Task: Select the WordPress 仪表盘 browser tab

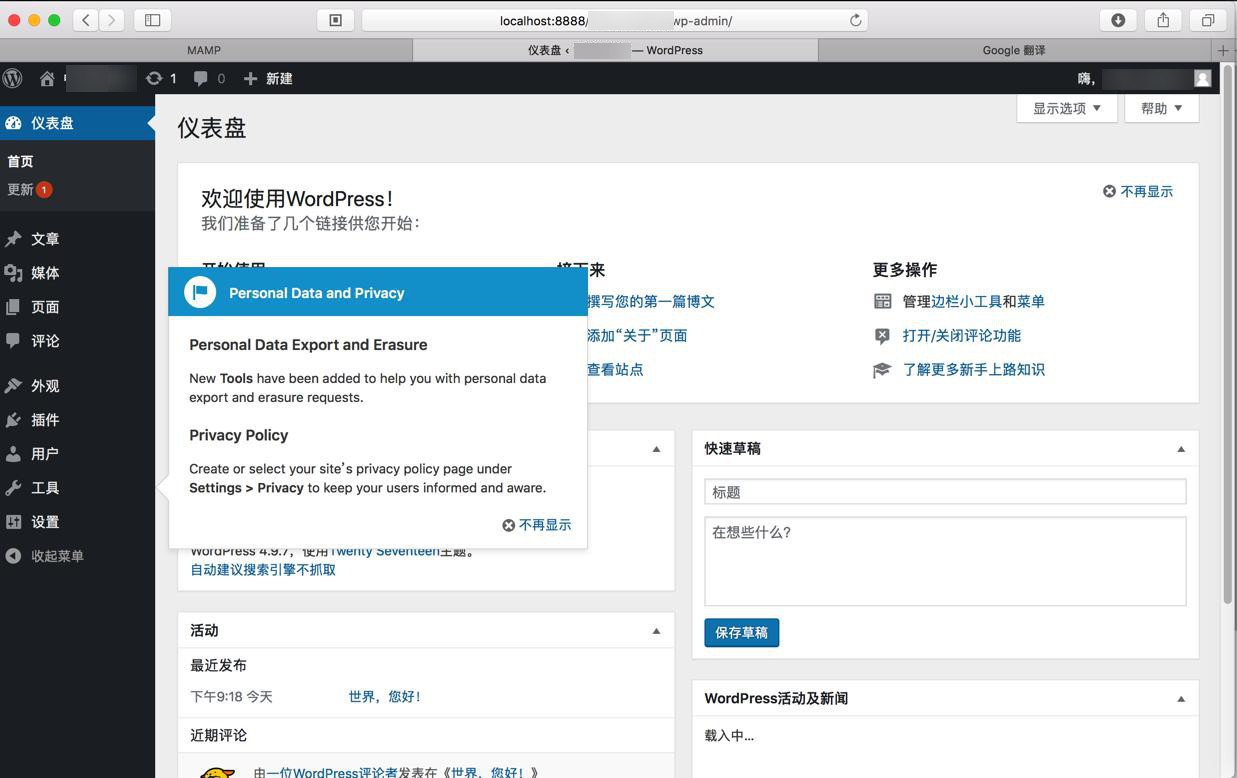Action: tap(615, 50)
